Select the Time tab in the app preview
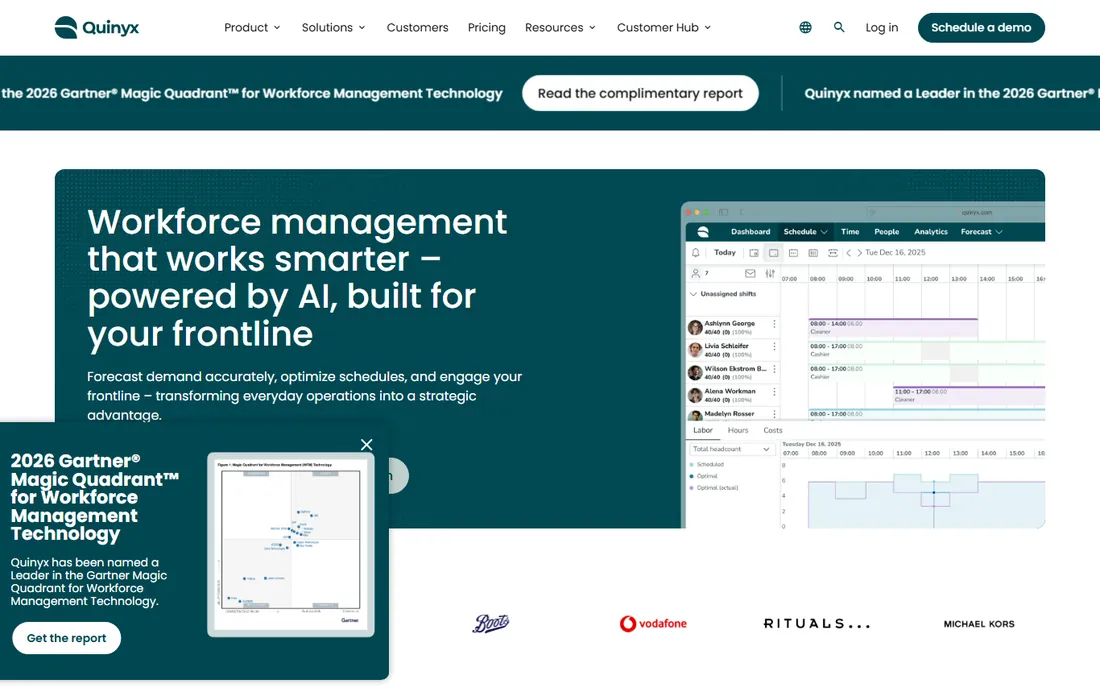Image resolution: width=1100 pixels, height=688 pixels. tap(850, 232)
